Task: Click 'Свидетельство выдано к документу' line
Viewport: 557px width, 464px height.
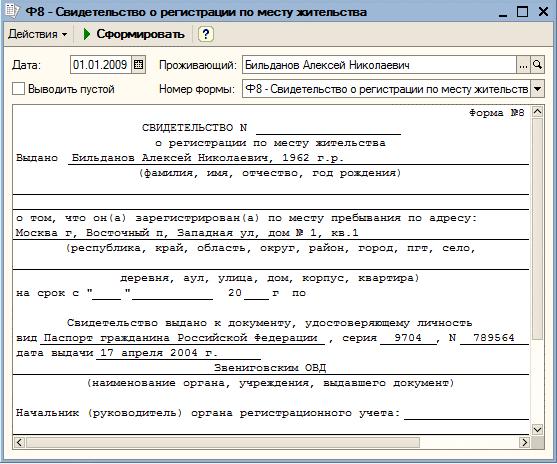Action: coord(269,323)
